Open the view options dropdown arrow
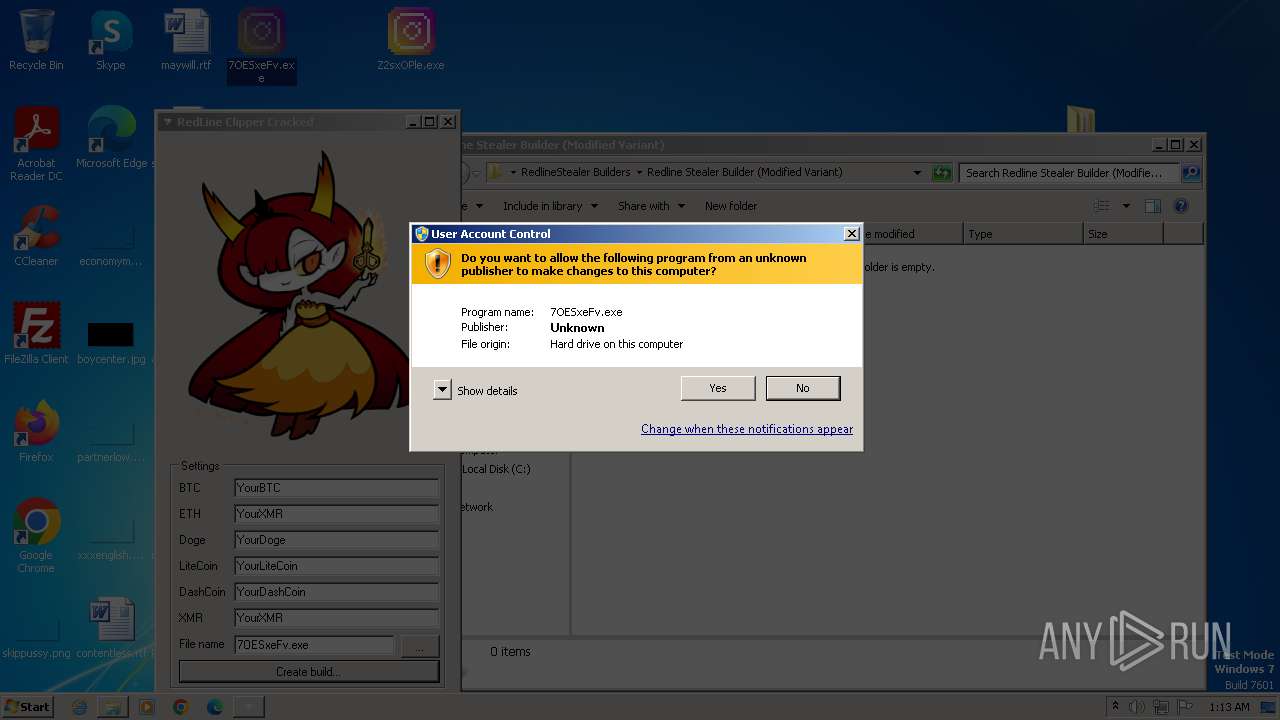The image size is (1280, 720). pyautogui.click(x=1125, y=206)
